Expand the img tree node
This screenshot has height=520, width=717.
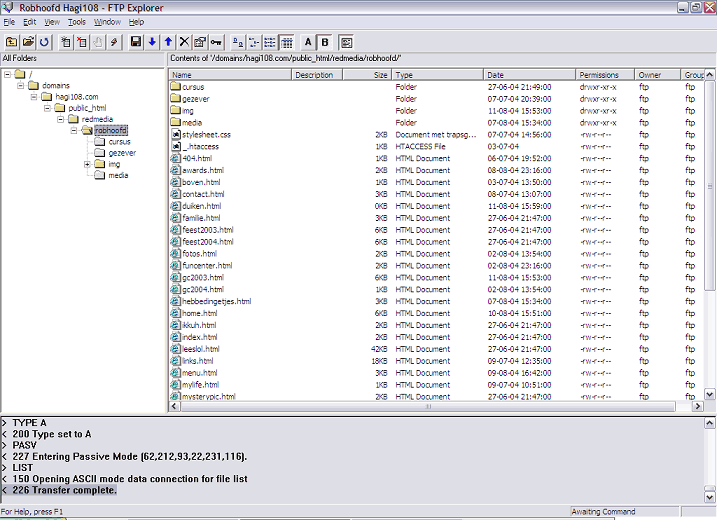point(87,164)
